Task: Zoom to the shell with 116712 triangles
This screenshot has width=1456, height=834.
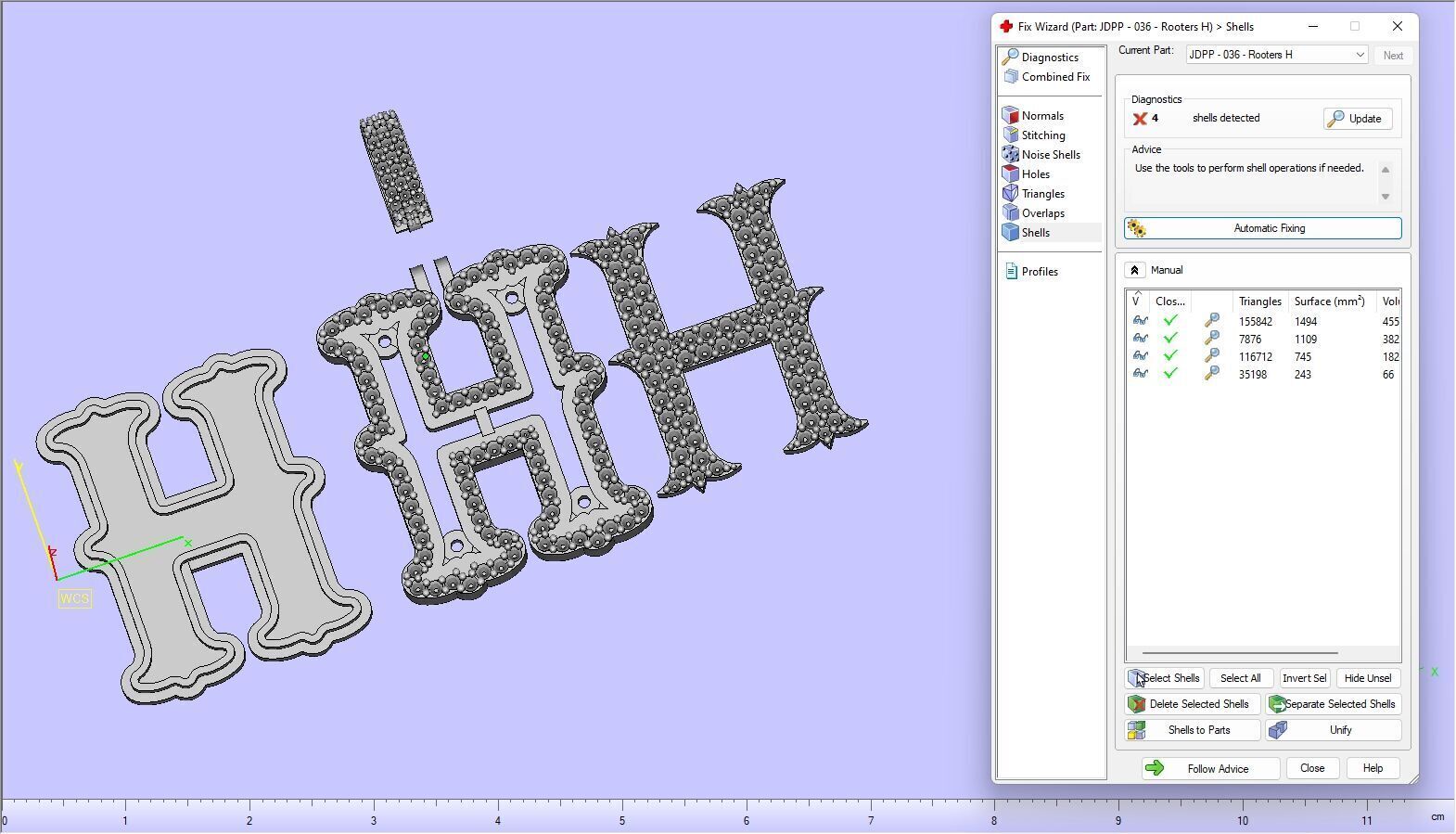Action: pos(1211,356)
